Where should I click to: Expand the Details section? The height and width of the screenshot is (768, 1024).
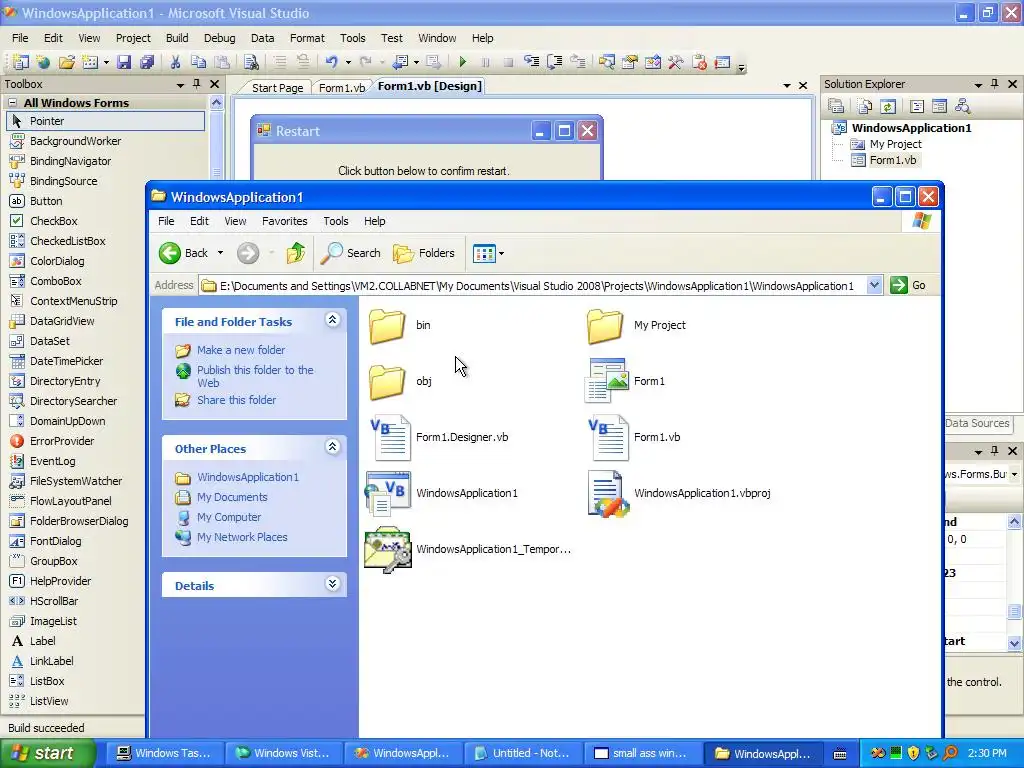(332, 584)
